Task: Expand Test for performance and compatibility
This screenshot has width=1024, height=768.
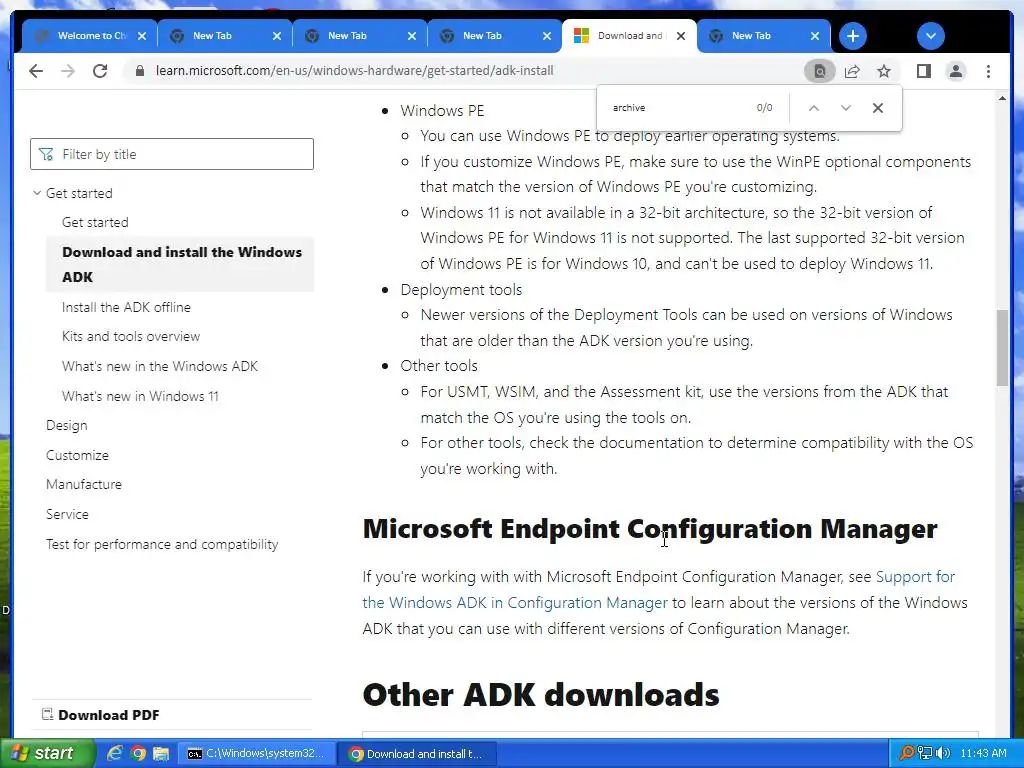Action: (x=162, y=544)
